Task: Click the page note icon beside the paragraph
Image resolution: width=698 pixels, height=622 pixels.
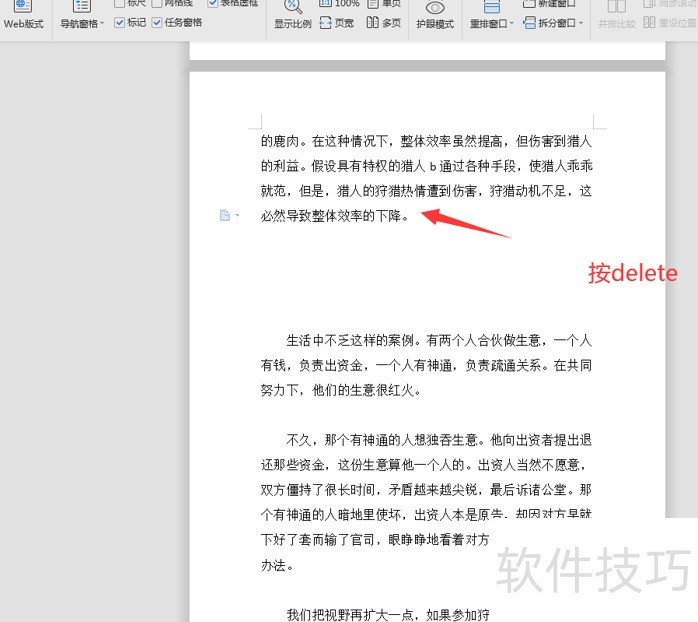Action: point(225,215)
